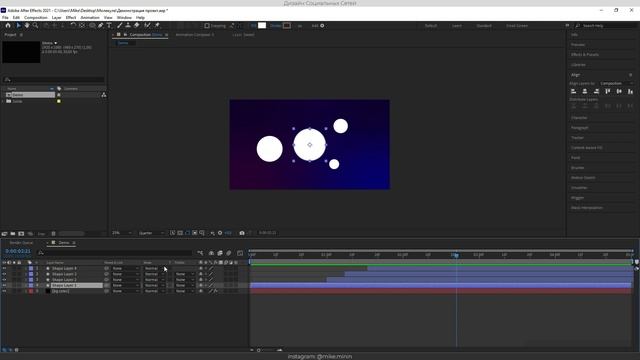Open the Quarter resolution dropdown

[x=151, y=233]
